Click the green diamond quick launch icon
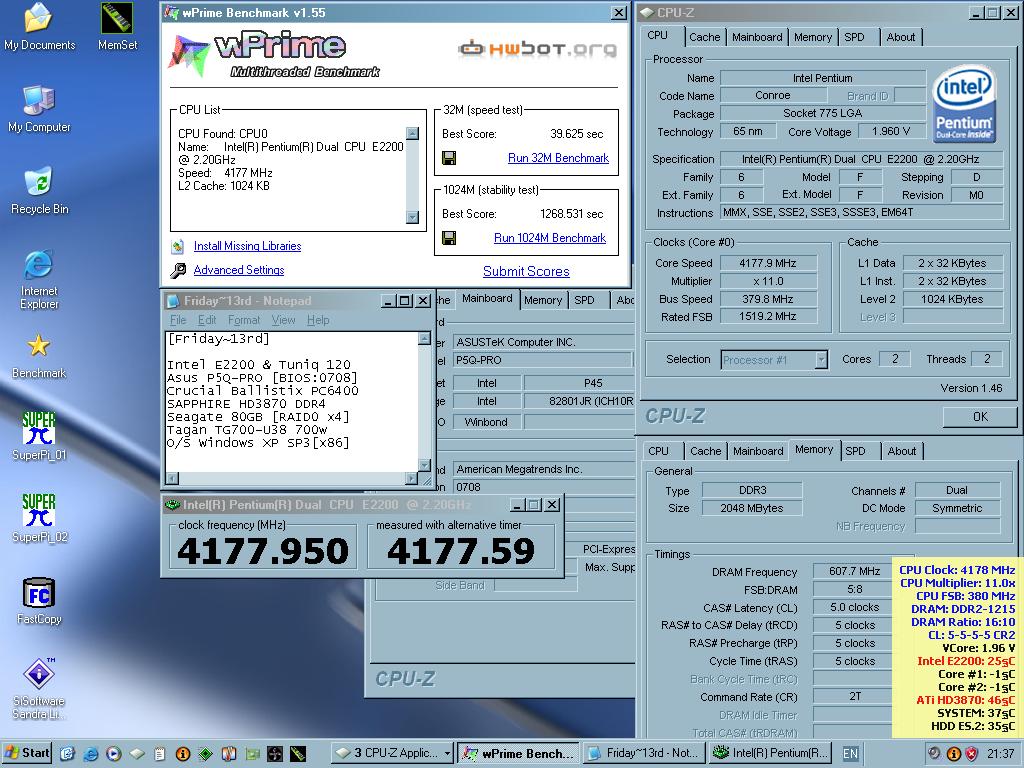The image size is (1024, 768). [x=205, y=754]
